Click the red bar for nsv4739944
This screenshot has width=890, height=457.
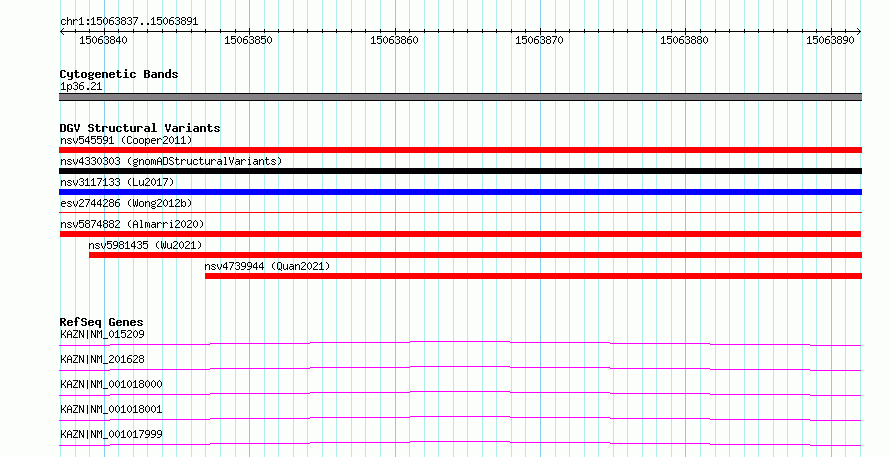(533, 276)
